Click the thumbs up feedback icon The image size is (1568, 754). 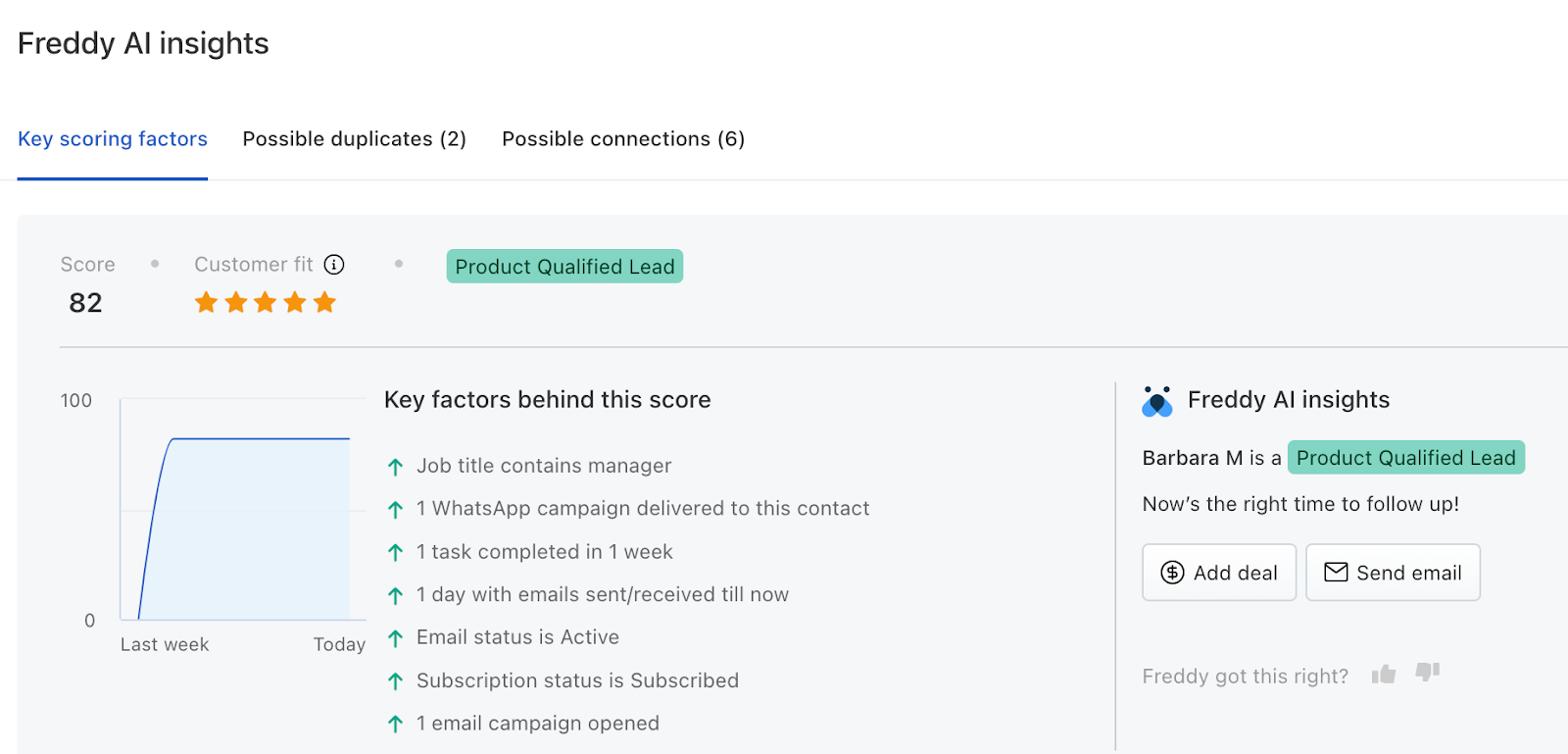tap(1384, 674)
